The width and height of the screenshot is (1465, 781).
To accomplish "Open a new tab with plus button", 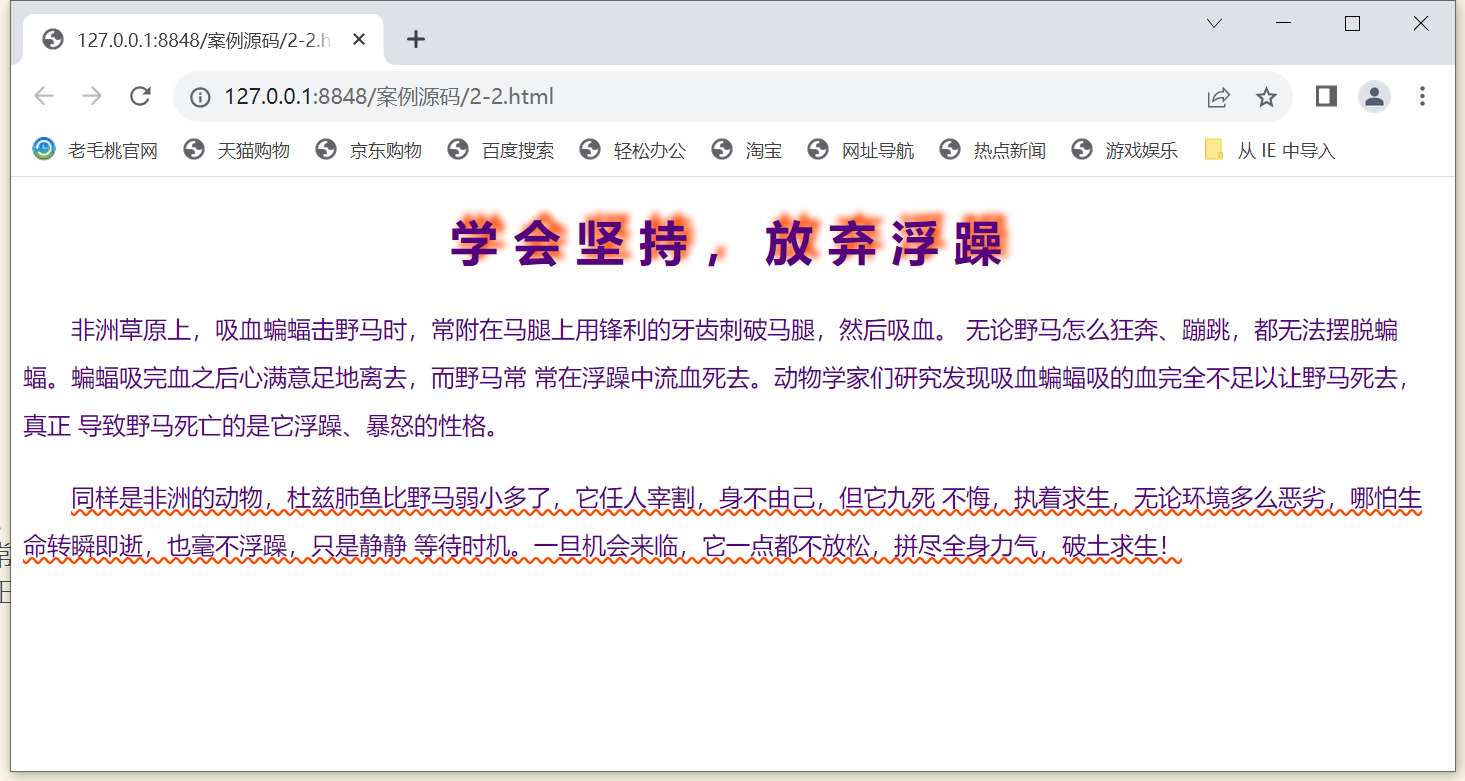I will click(x=416, y=40).
